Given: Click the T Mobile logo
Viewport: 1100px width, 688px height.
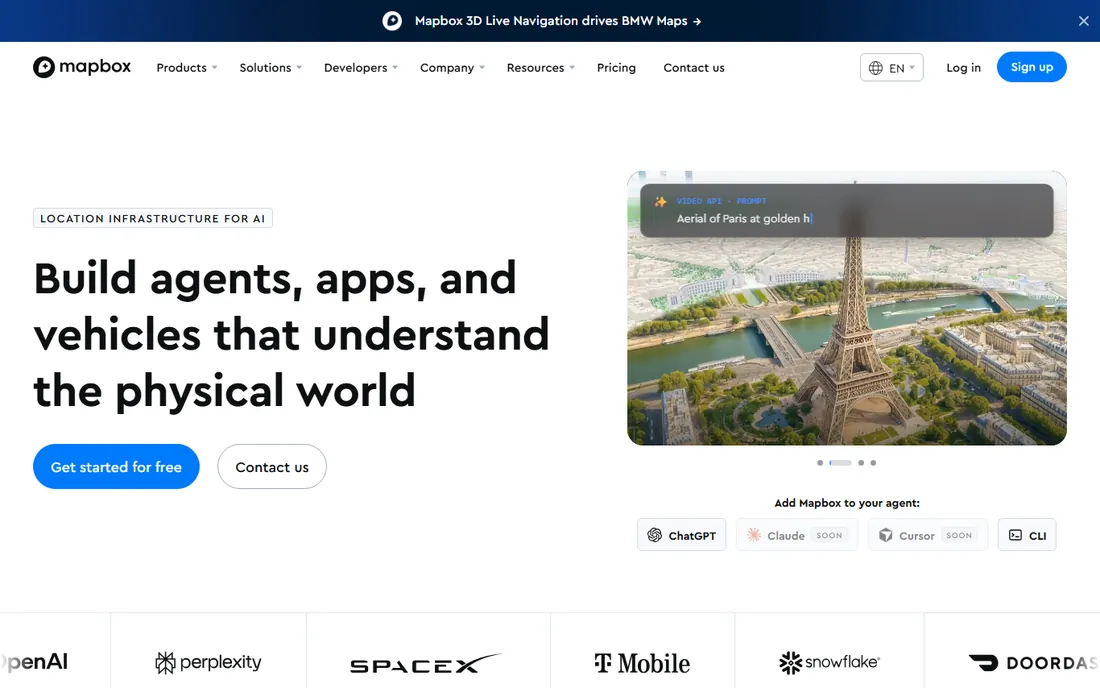Looking at the screenshot, I should point(642,663).
